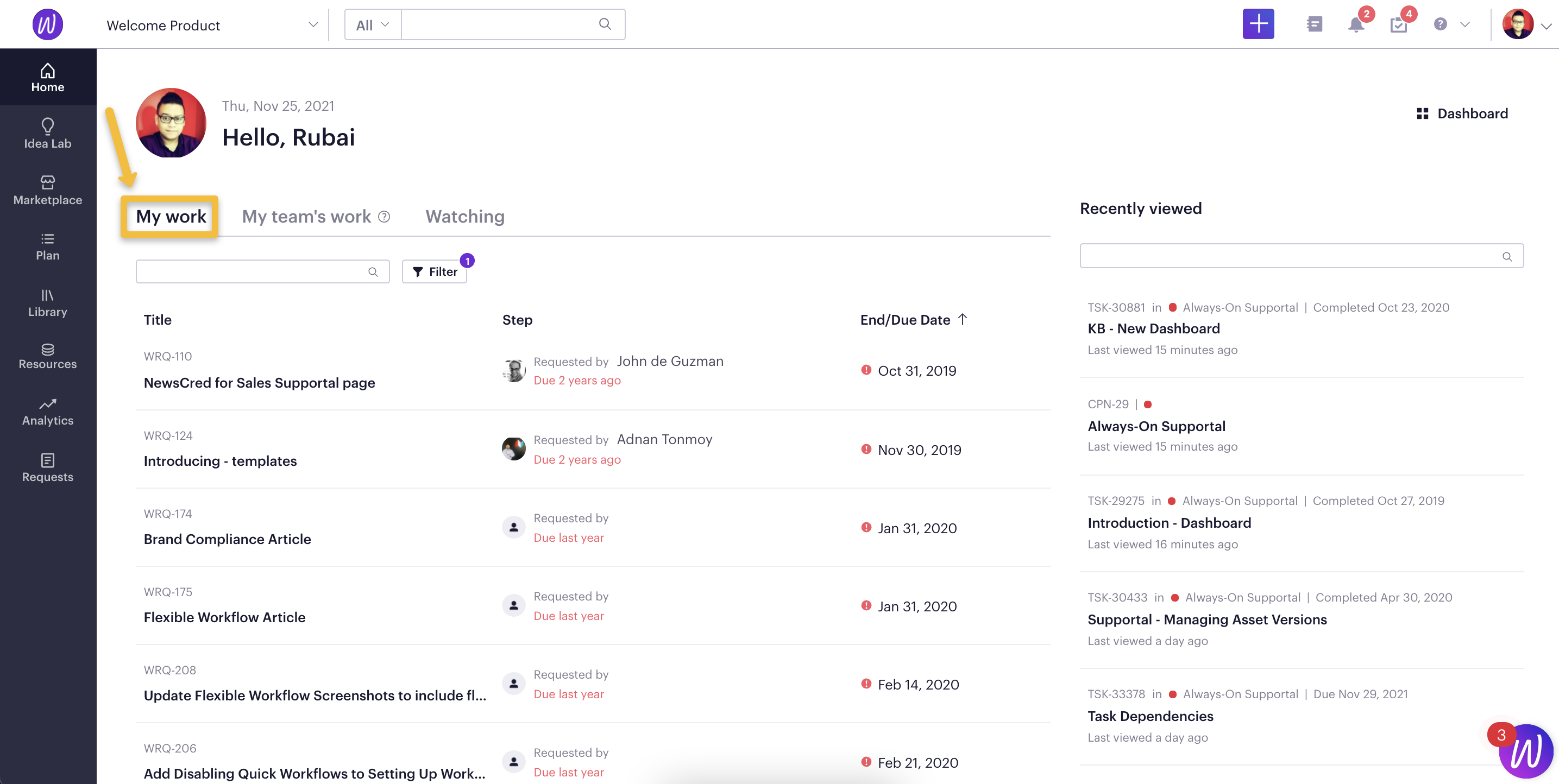The width and height of the screenshot is (1559, 784).
Task: Click the magnifier in My work search
Action: click(x=373, y=272)
